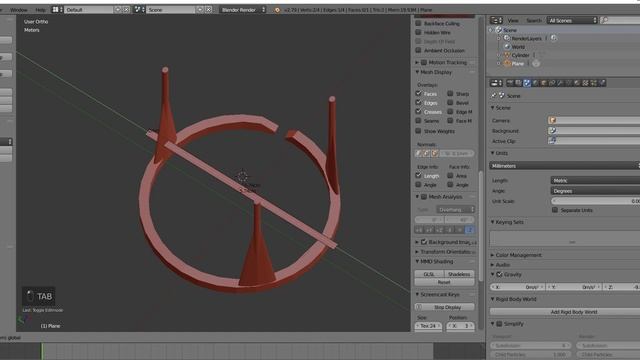Open the outliner Search menu
The width and height of the screenshot is (640, 360).
[533, 20]
